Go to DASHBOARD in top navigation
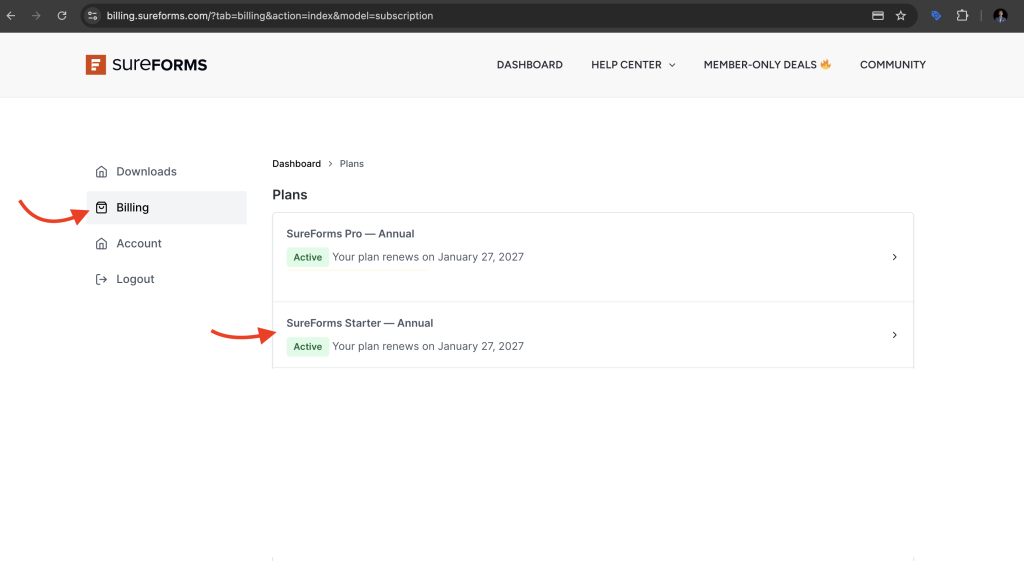This screenshot has height=561, width=1024. point(530,65)
